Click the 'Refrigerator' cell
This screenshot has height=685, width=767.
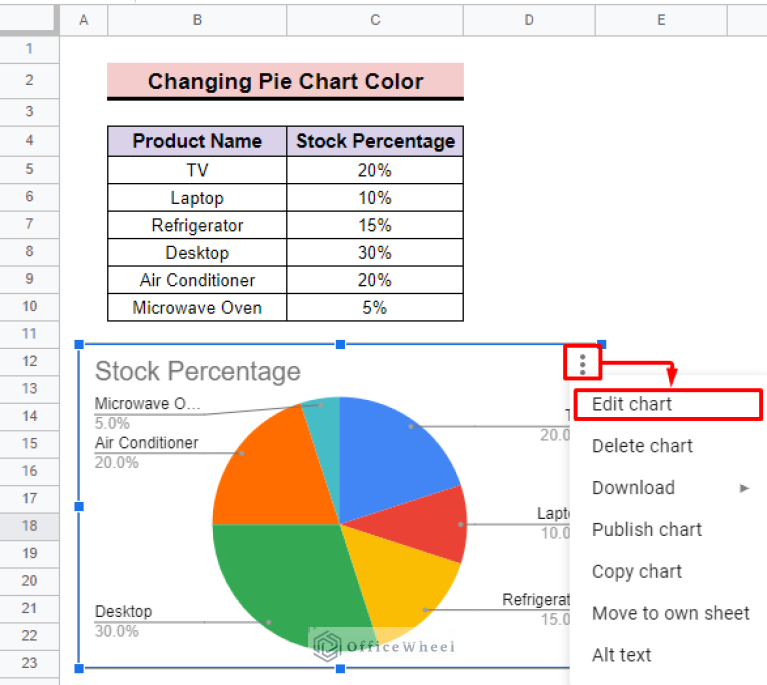coord(197,225)
